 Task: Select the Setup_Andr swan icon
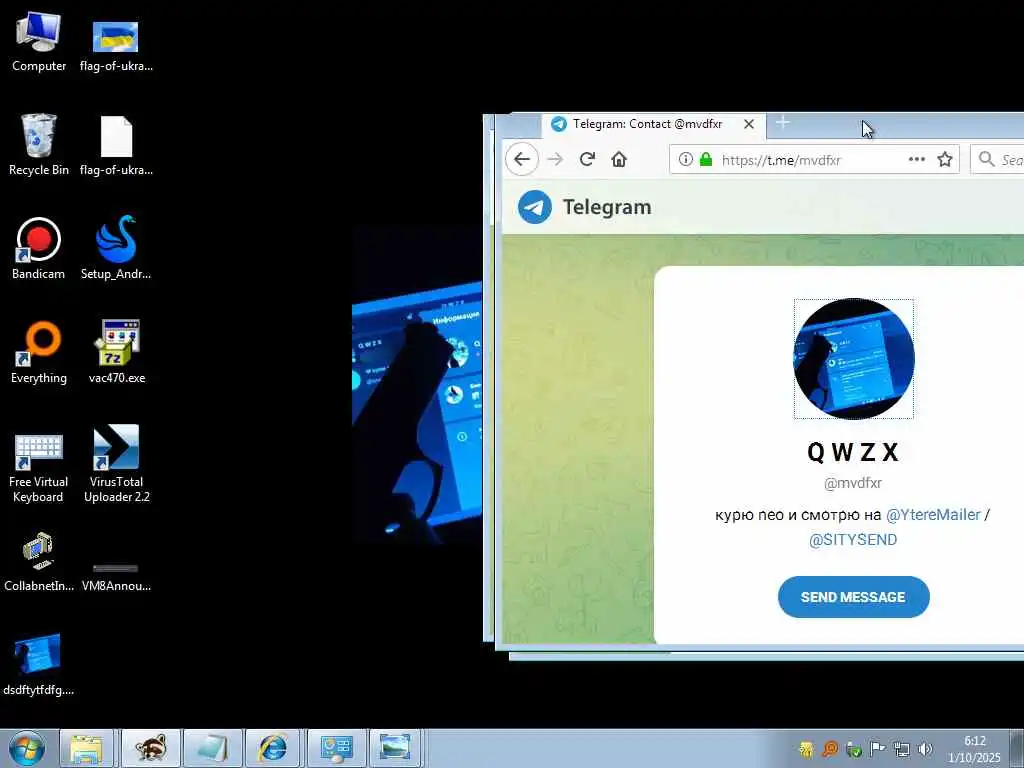[x=116, y=248]
